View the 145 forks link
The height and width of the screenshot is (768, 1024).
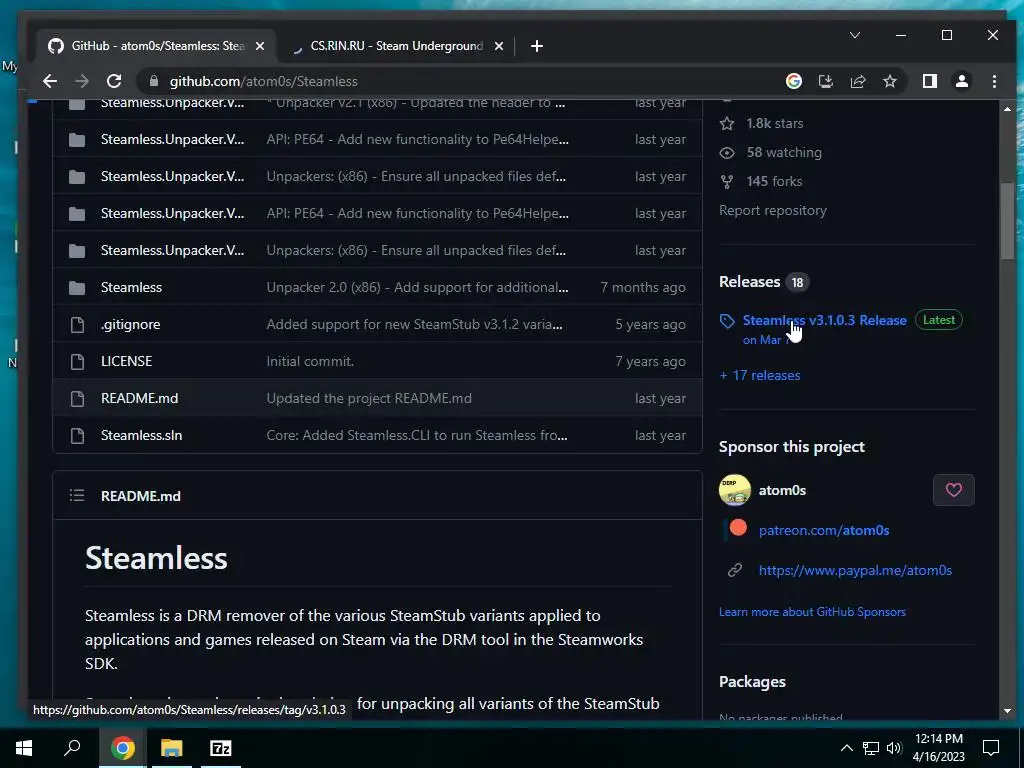775,181
